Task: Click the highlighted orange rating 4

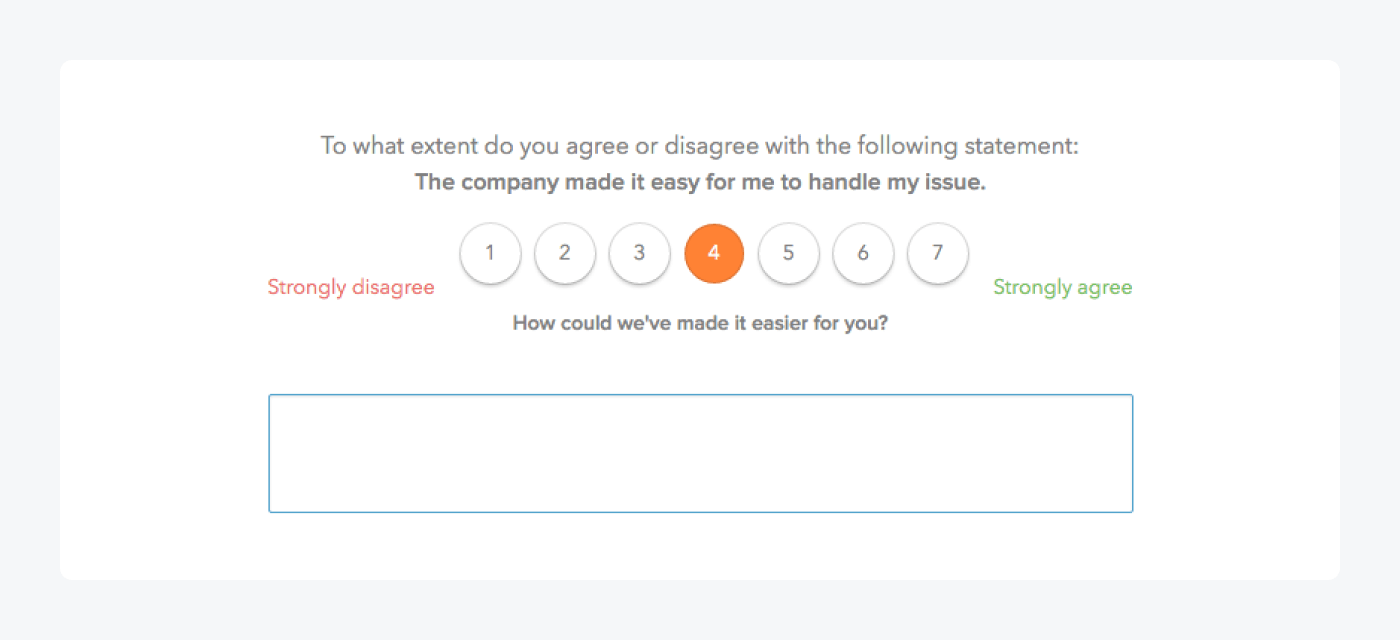Action: click(x=714, y=253)
